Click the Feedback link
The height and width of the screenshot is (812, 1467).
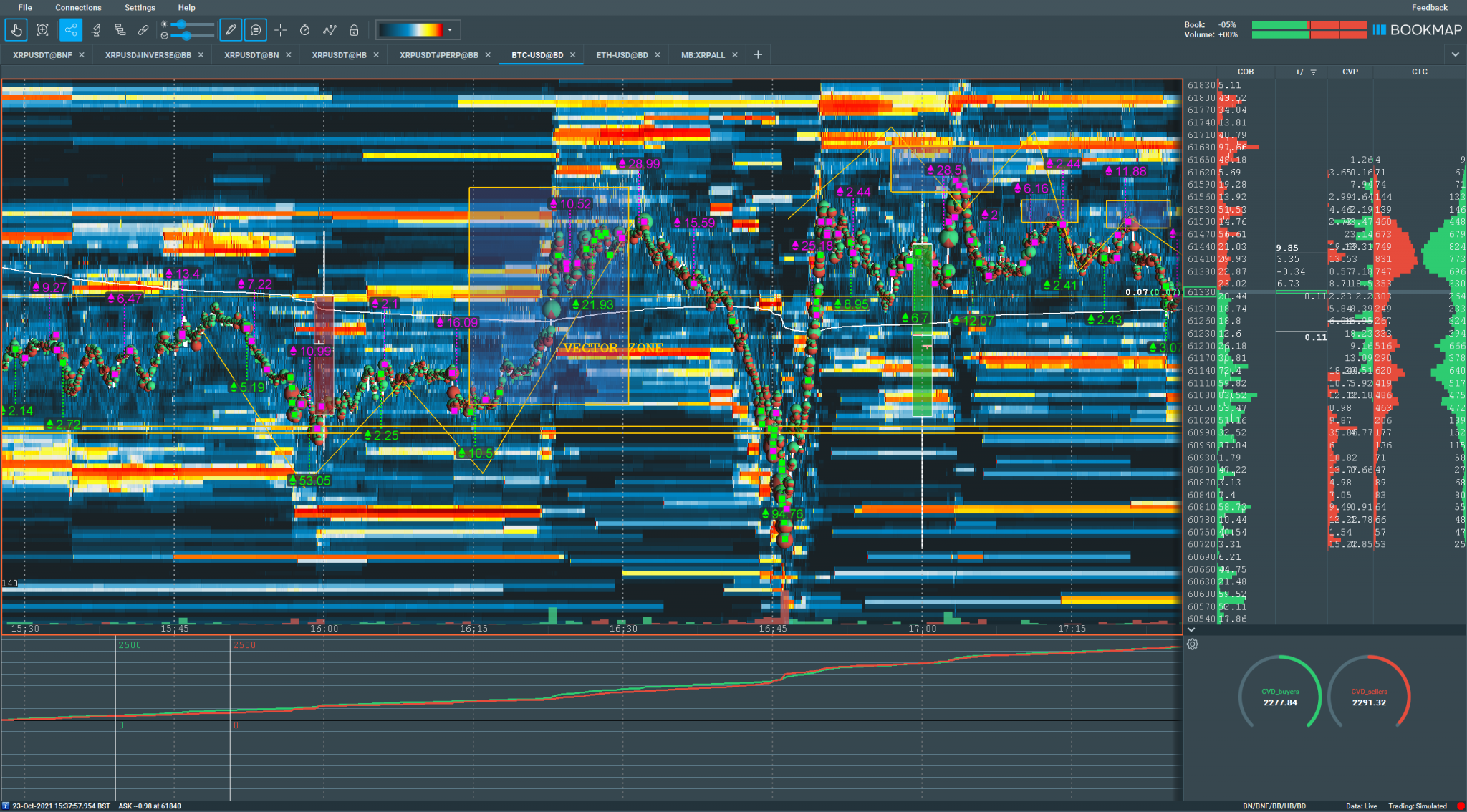point(1429,7)
